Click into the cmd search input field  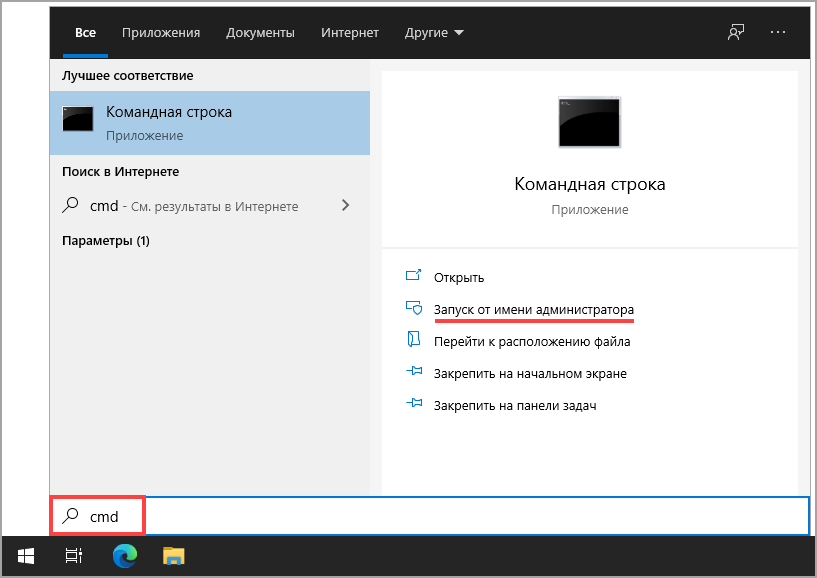tap(429, 516)
